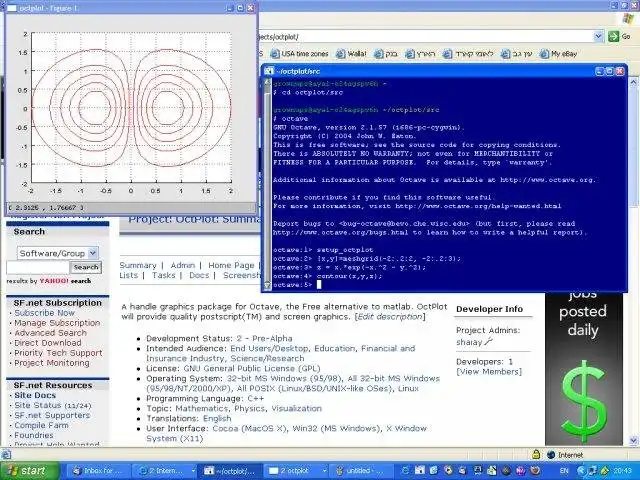The width and height of the screenshot is (640, 480).
Task: Expand the browser address bar dropdown
Action: pyautogui.click(x=598, y=36)
